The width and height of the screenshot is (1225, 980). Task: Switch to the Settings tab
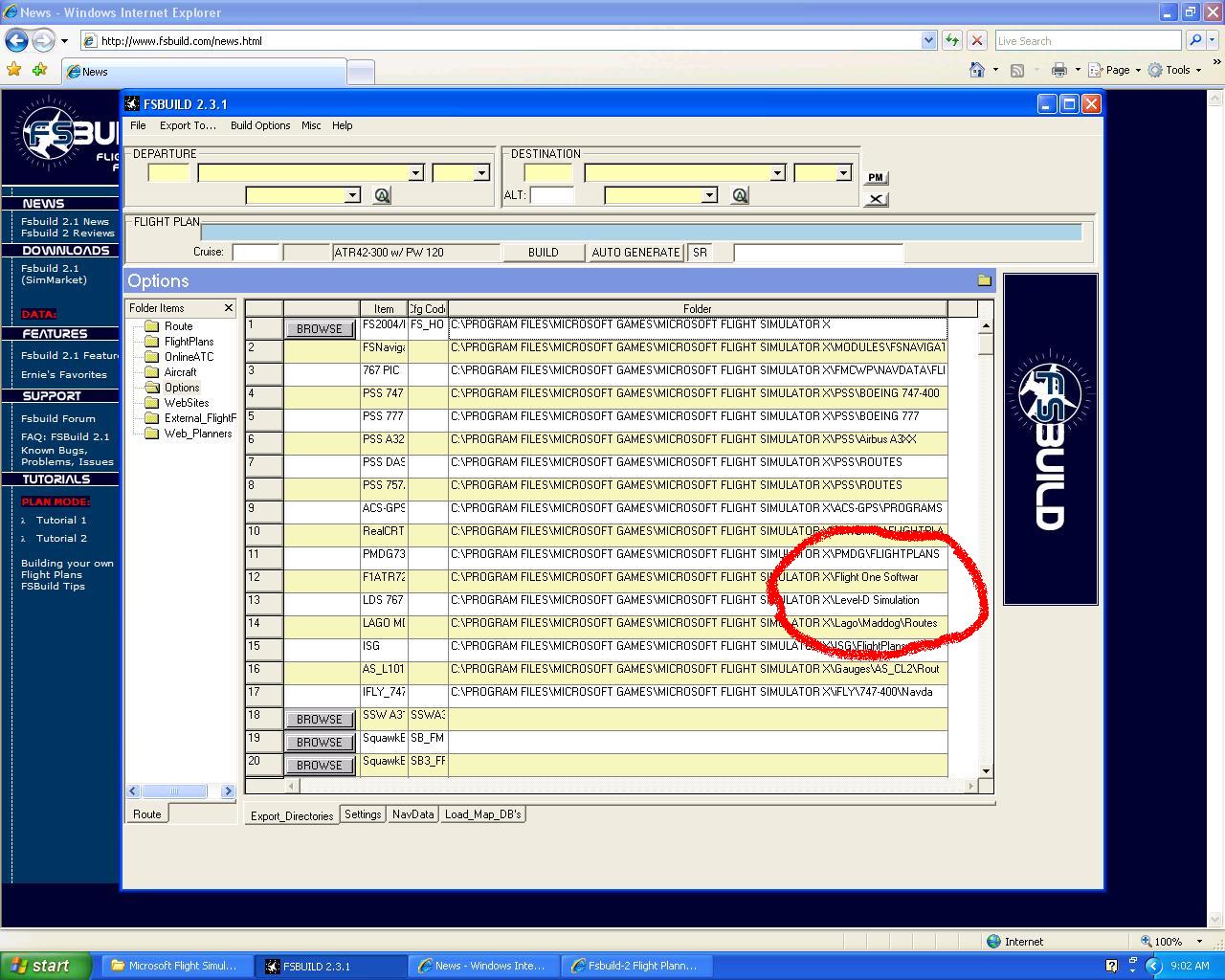[x=363, y=814]
